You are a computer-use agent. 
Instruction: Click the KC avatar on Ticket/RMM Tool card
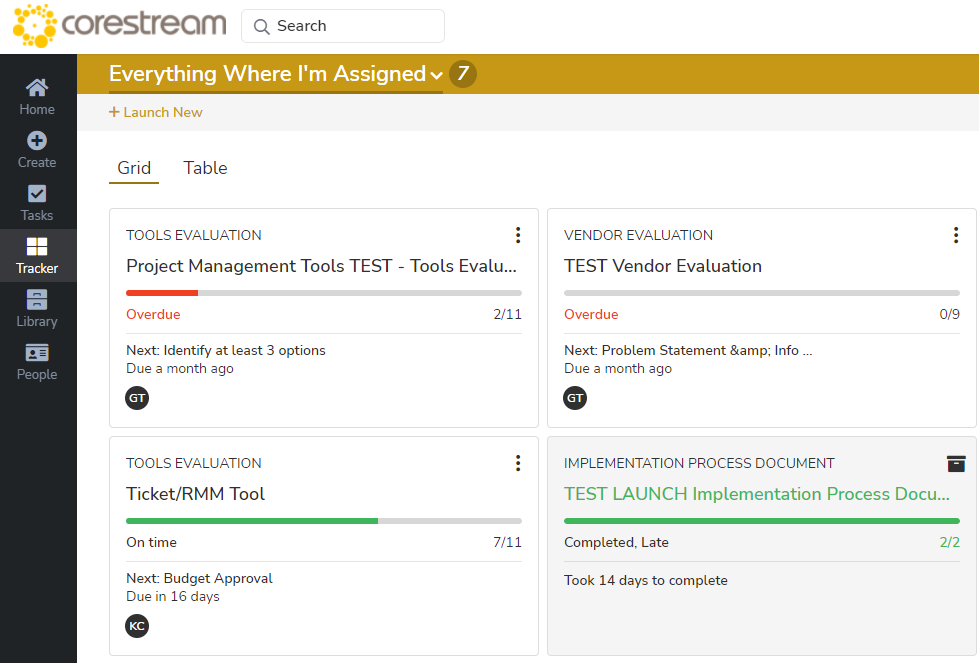(137, 626)
